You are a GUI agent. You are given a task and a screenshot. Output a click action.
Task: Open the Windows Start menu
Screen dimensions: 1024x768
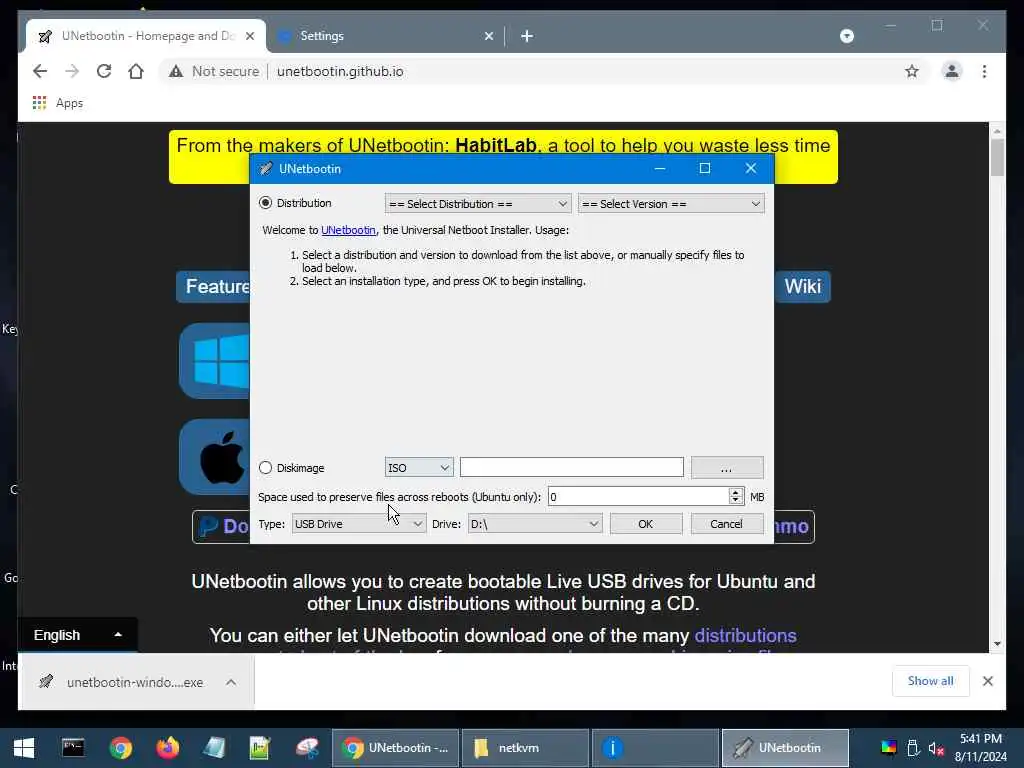tap(24, 748)
